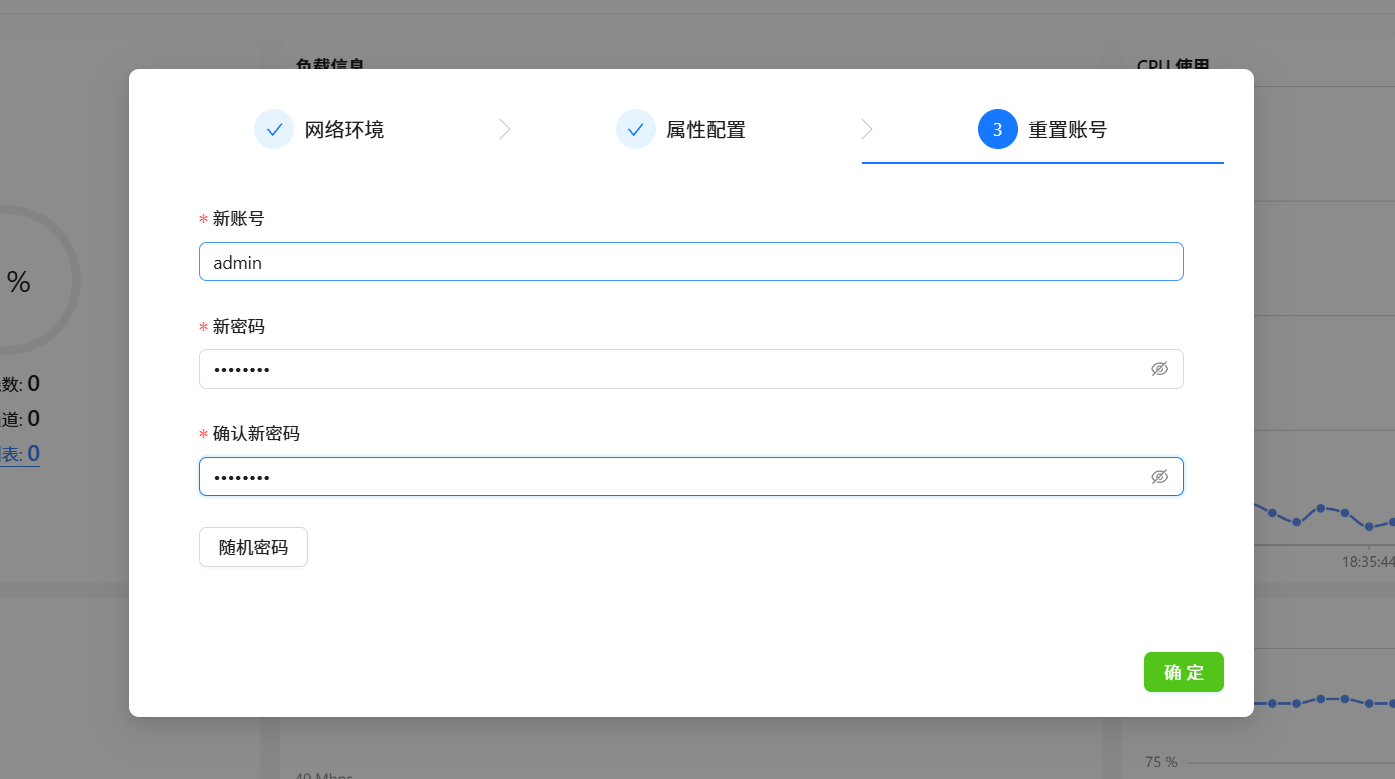This screenshot has height=779, width=1395.
Task: Switch to the 属性配置 step
Action: [706, 129]
